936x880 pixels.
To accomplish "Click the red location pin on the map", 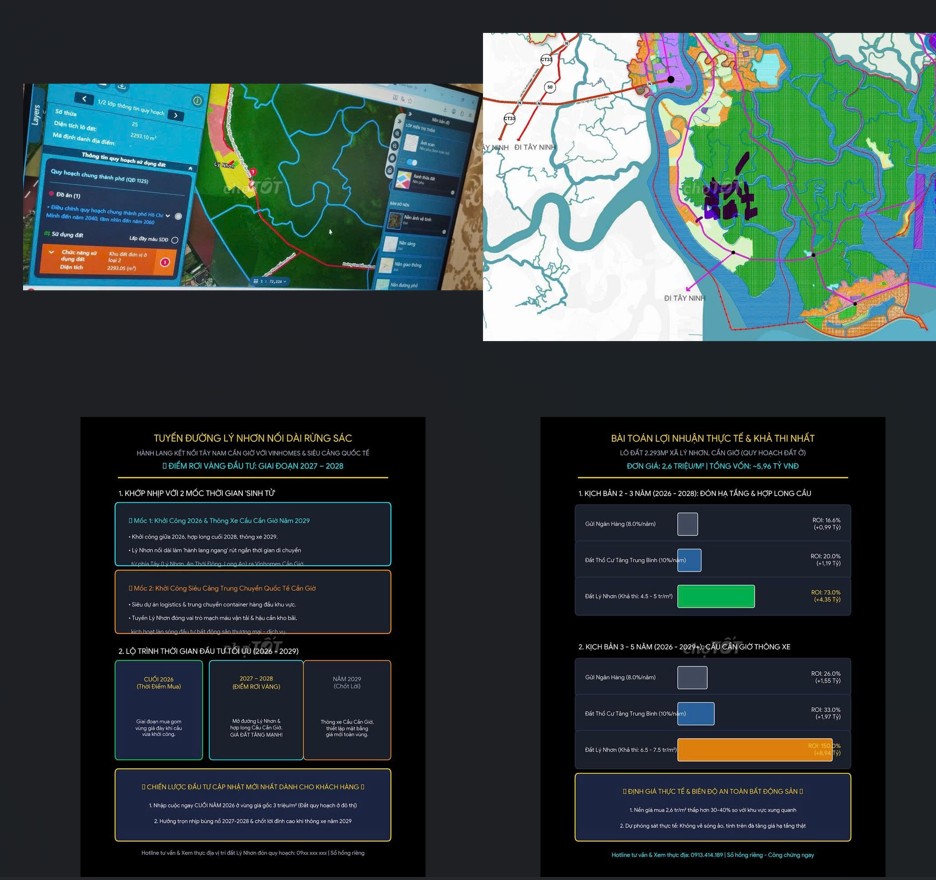I will (x=253, y=172).
